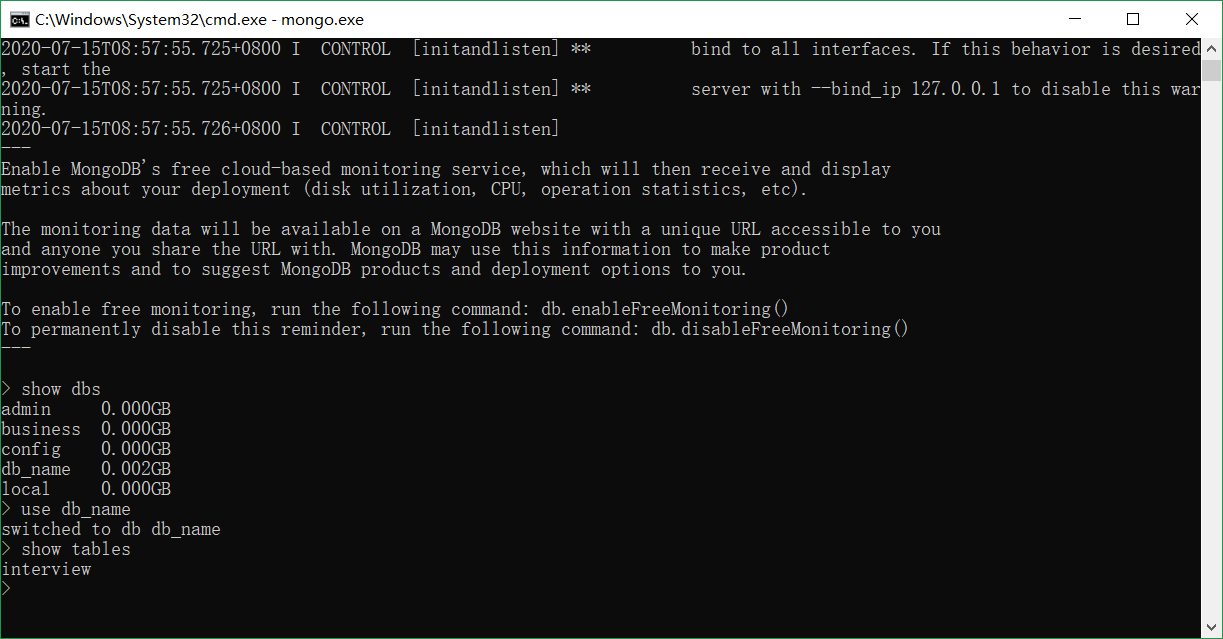Image resolution: width=1223 pixels, height=639 pixels.
Task: Click the active mongo shell prompt line
Action: click(x=8, y=589)
